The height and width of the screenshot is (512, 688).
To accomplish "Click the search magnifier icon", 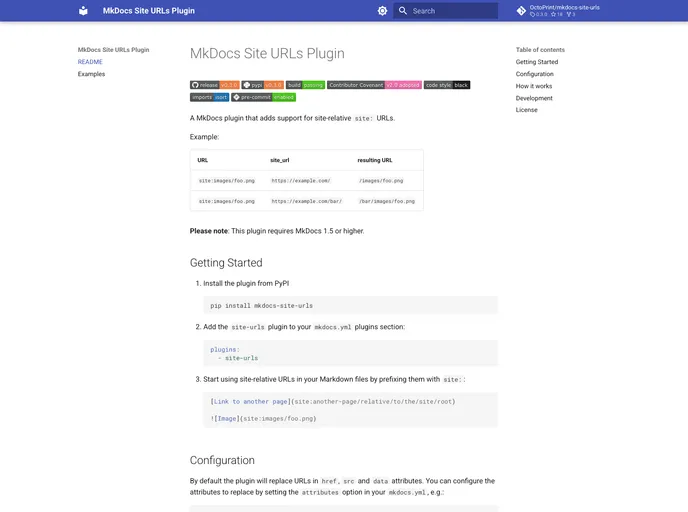I will pyautogui.click(x=403, y=11).
